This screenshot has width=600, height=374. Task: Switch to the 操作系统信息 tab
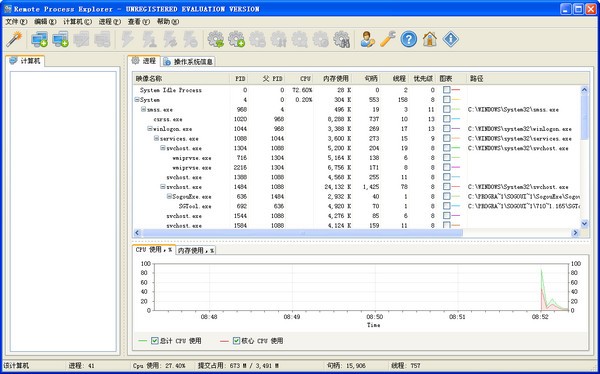pyautogui.click(x=188, y=61)
